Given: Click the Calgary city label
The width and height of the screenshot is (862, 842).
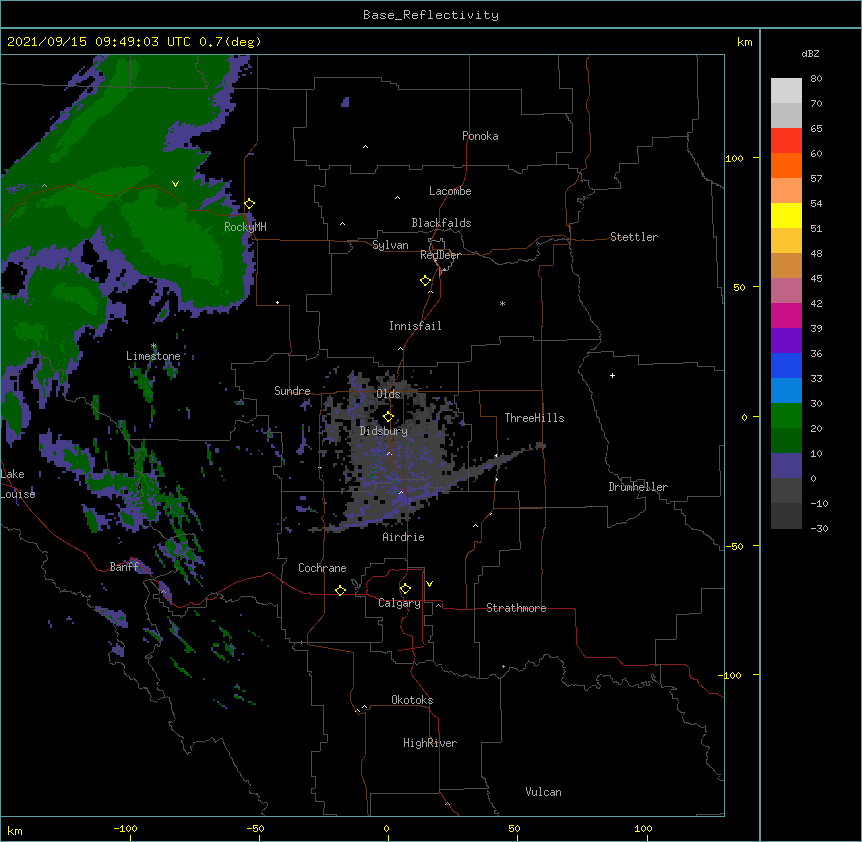Looking at the screenshot, I should (400, 603).
